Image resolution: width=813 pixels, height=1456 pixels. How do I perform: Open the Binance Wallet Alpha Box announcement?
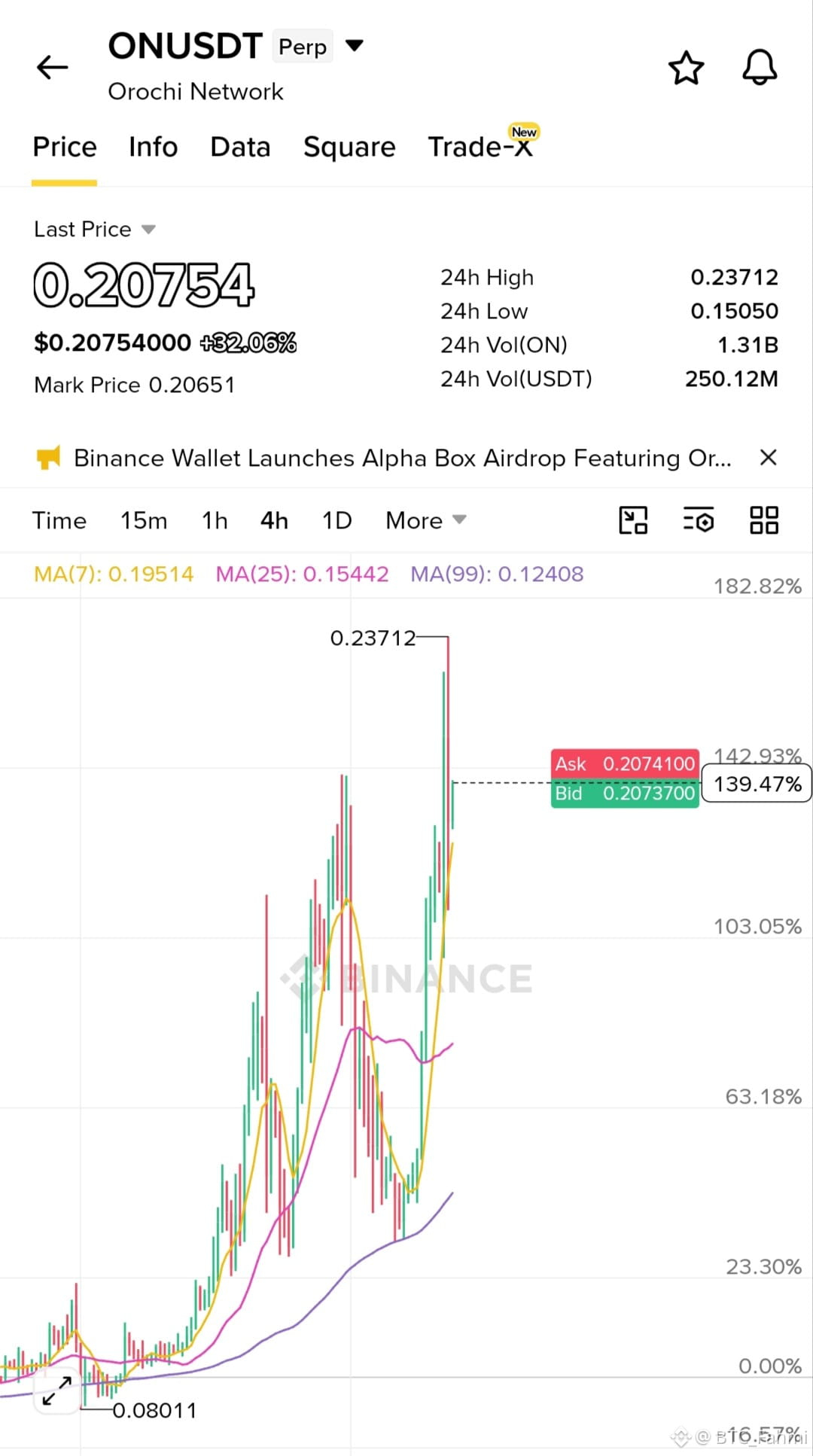tap(403, 458)
